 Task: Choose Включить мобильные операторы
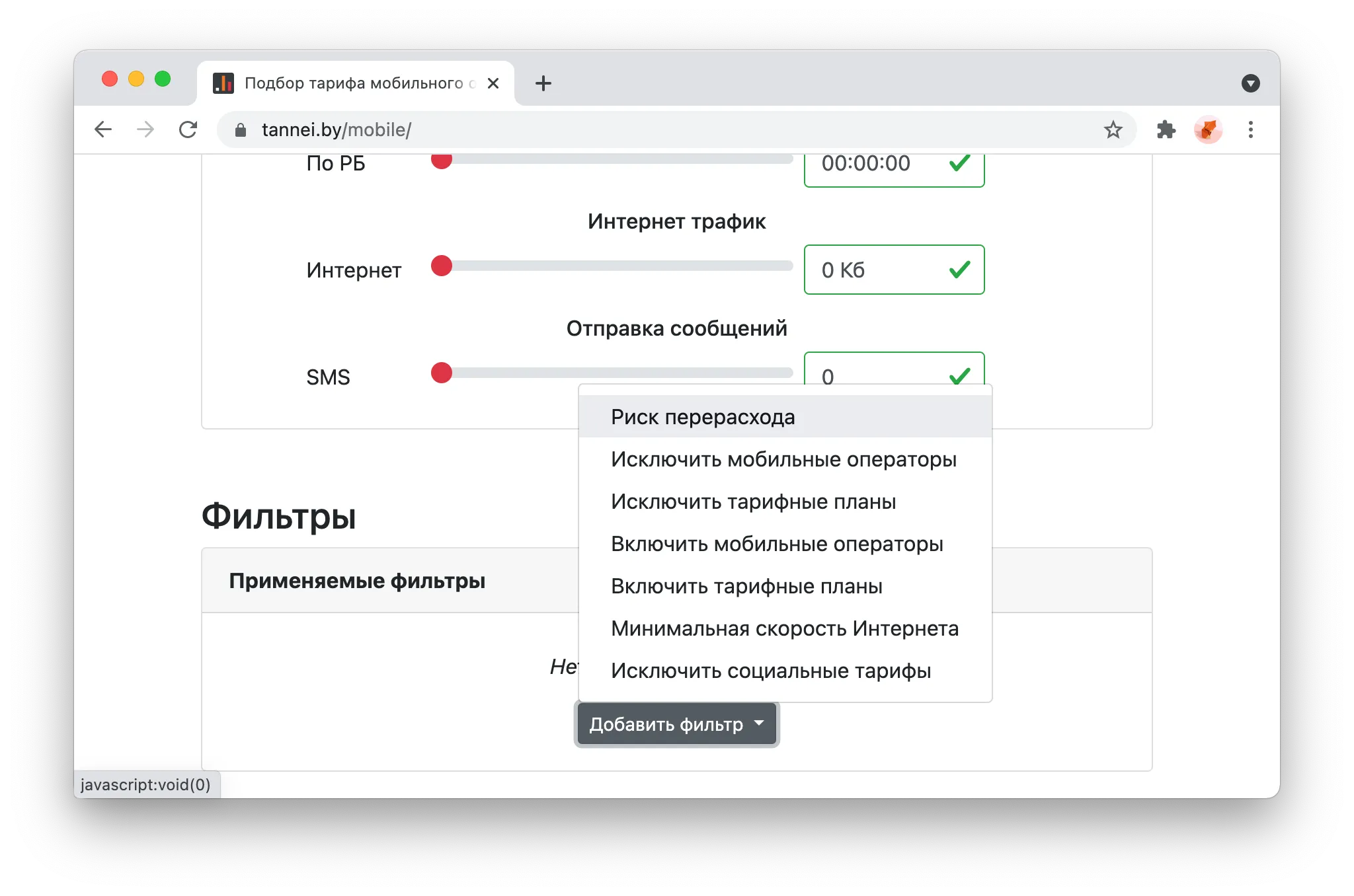pyautogui.click(x=785, y=544)
